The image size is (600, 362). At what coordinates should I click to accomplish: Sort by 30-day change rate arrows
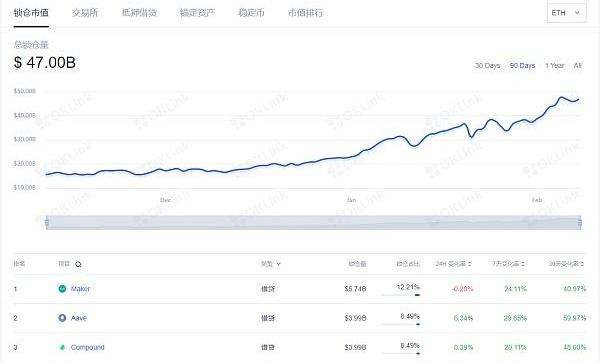[582, 264]
